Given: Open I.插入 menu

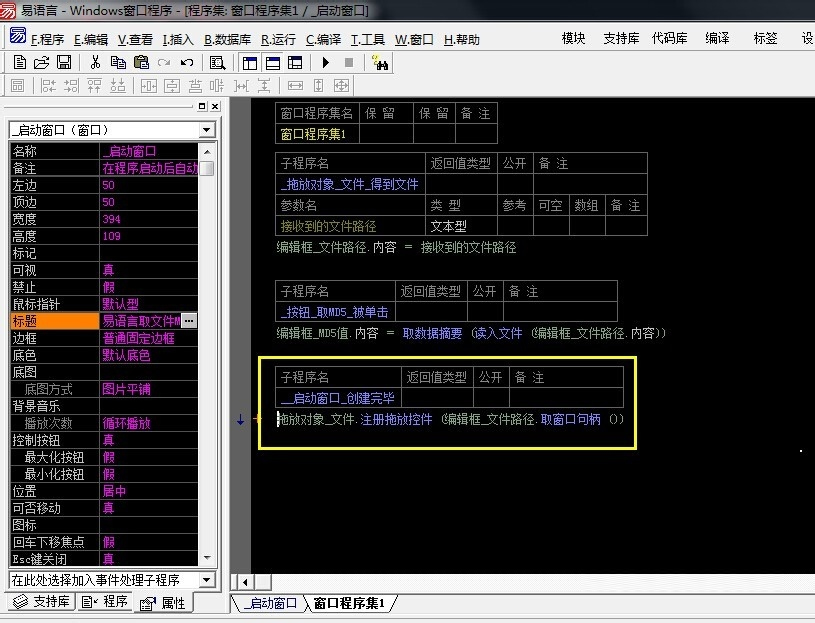Looking at the screenshot, I should pyautogui.click(x=178, y=39).
